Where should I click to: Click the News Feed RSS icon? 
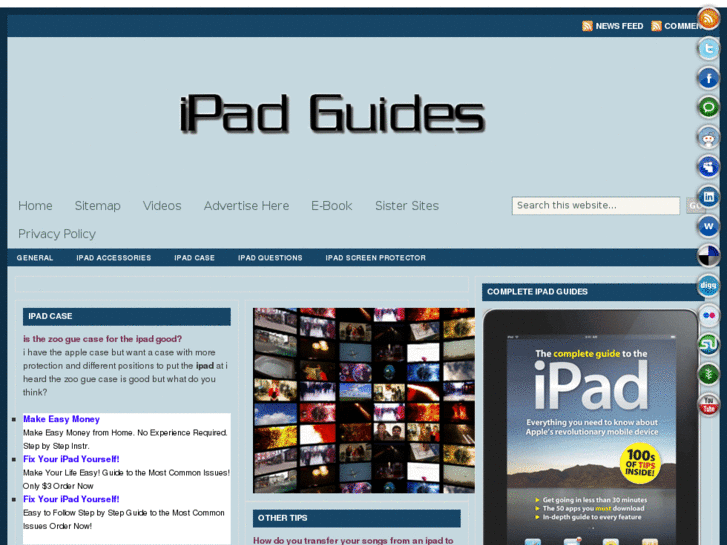pyautogui.click(x=587, y=26)
